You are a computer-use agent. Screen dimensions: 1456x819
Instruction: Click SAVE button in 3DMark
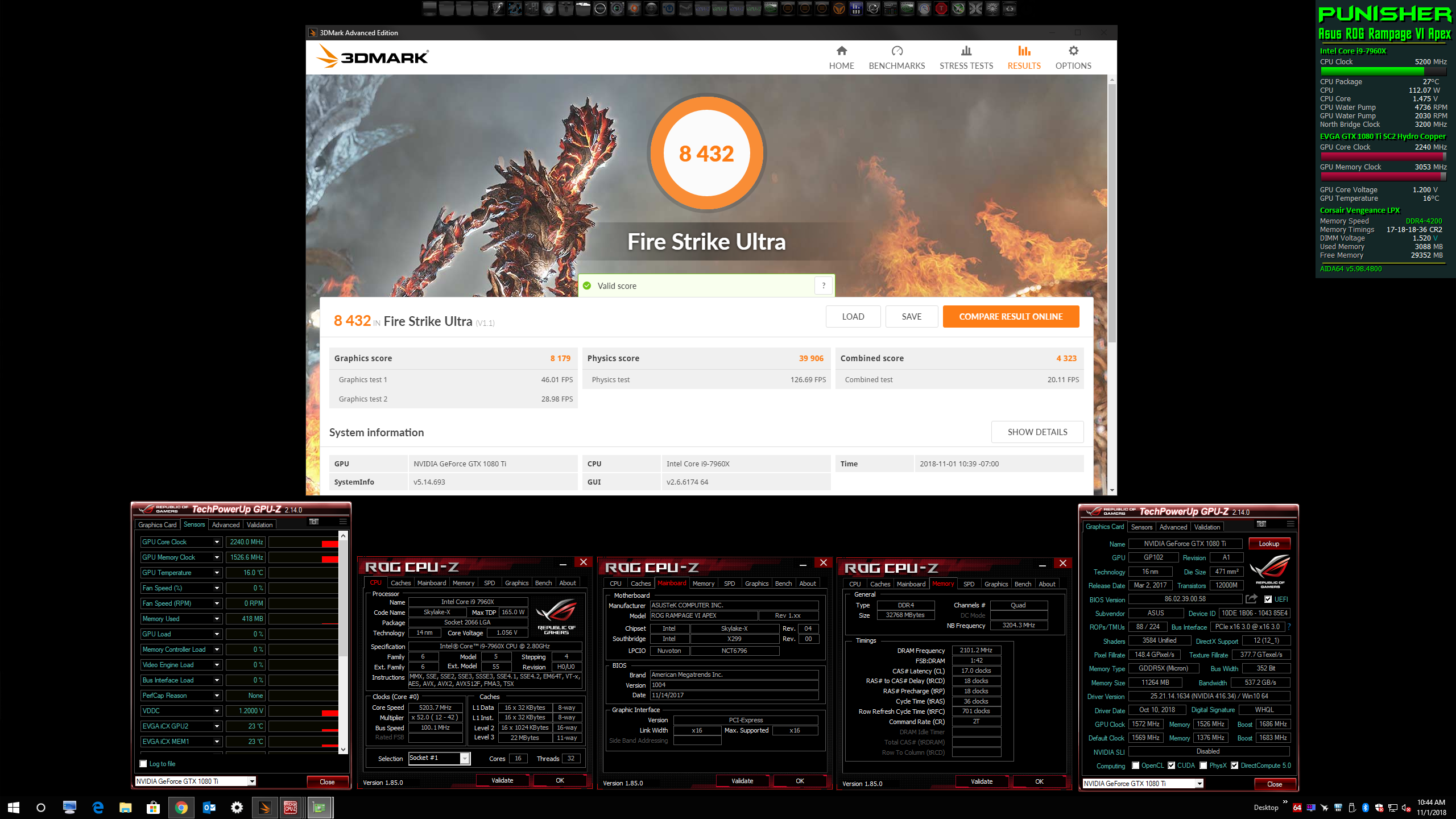[911, 317]
